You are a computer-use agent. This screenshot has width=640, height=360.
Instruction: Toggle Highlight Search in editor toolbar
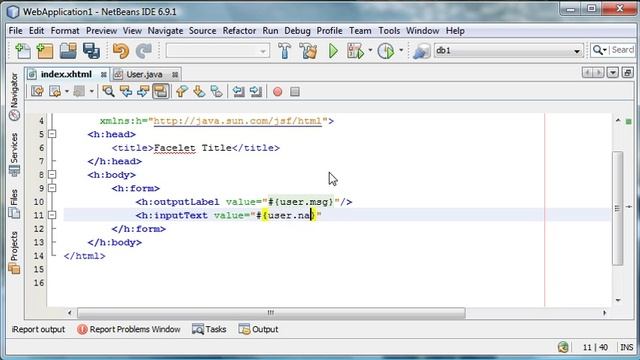pyautogui.click(x=160, y=91)
